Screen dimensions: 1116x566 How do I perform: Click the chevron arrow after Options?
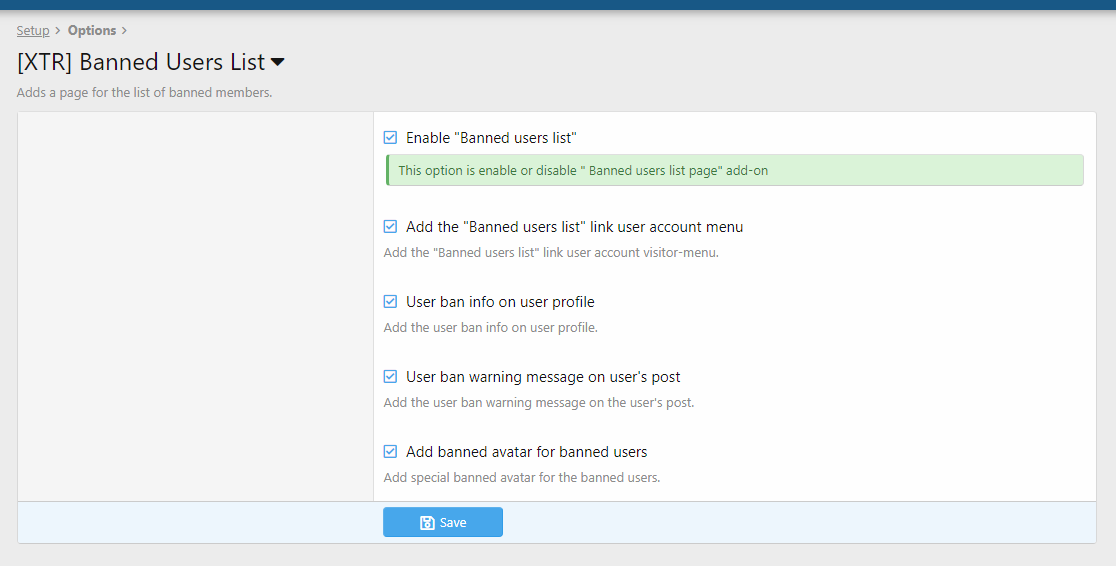point(124,31)
